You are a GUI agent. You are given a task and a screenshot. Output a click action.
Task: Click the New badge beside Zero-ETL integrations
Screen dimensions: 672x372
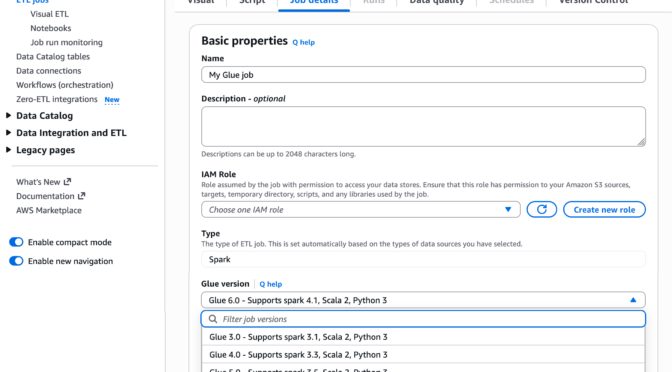pos(112,99)
